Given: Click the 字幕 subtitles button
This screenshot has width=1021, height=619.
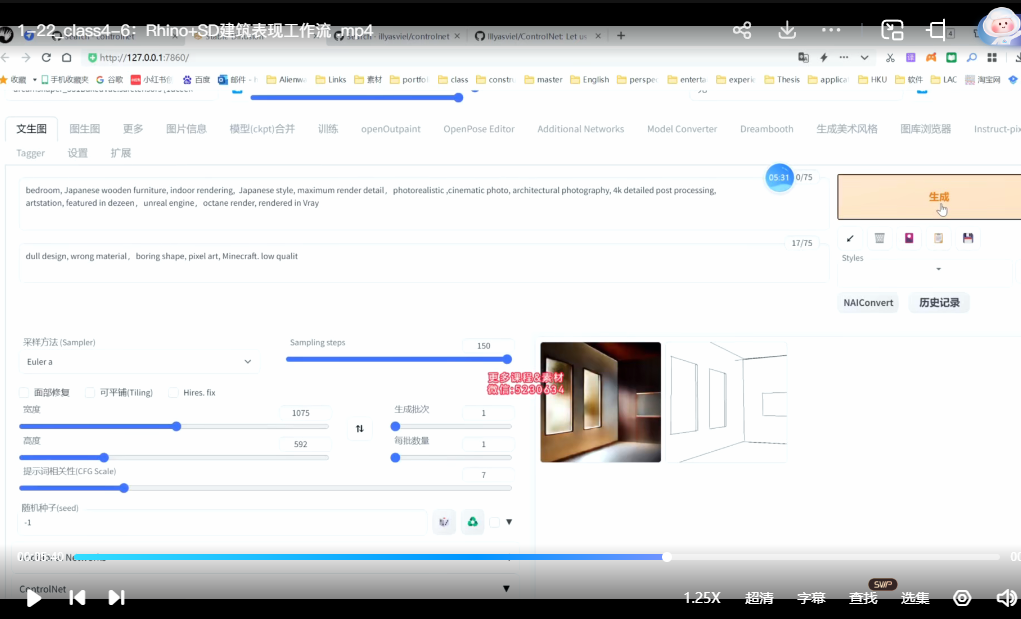Looking at the screenshot, I should point(811,598).
